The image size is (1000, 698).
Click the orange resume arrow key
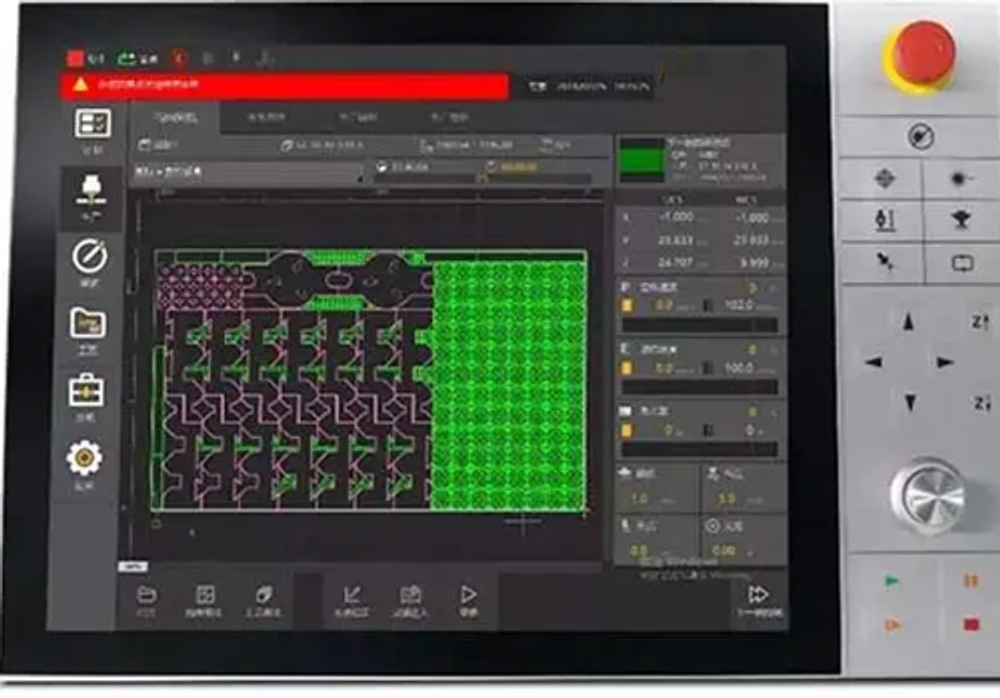point(892,625)
